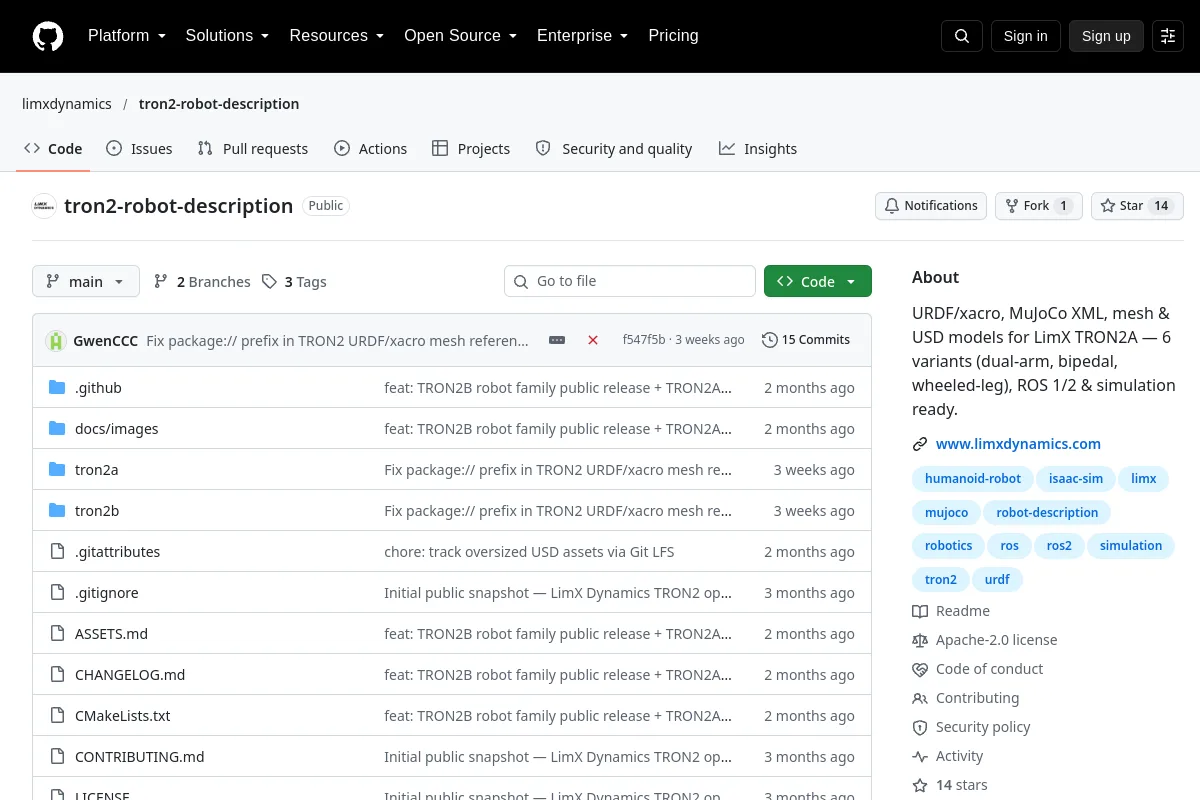Click the Sign in button
Screen dimensions: 1200x800
[1026, 36]
